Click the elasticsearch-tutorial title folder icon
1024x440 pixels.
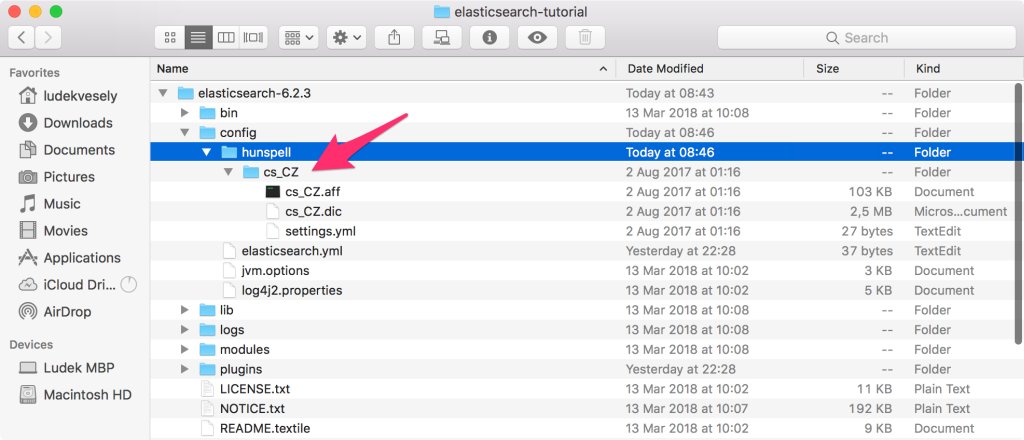tap(442, 12)
